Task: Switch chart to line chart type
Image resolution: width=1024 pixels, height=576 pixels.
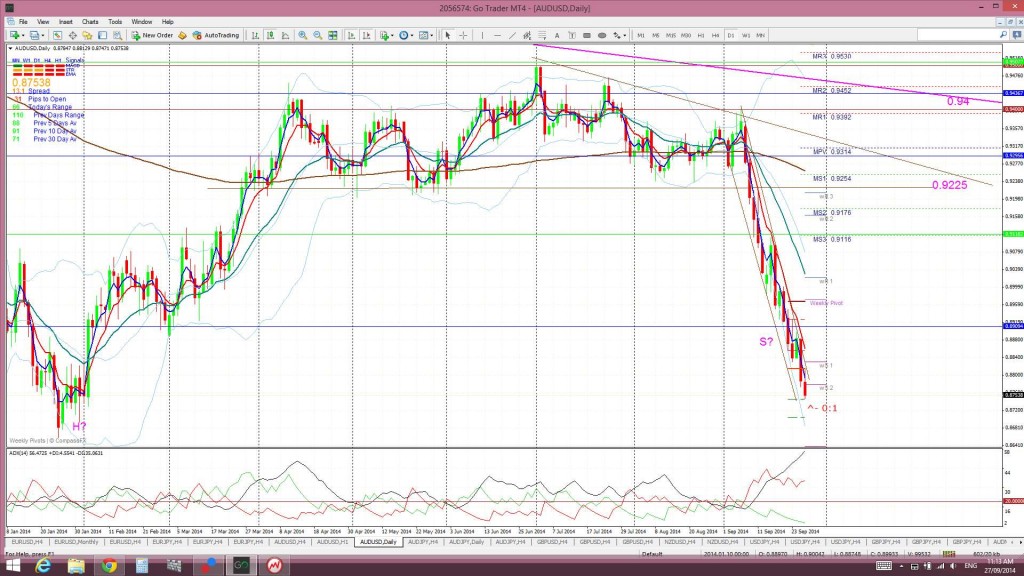Action: (x=285, y=35)
